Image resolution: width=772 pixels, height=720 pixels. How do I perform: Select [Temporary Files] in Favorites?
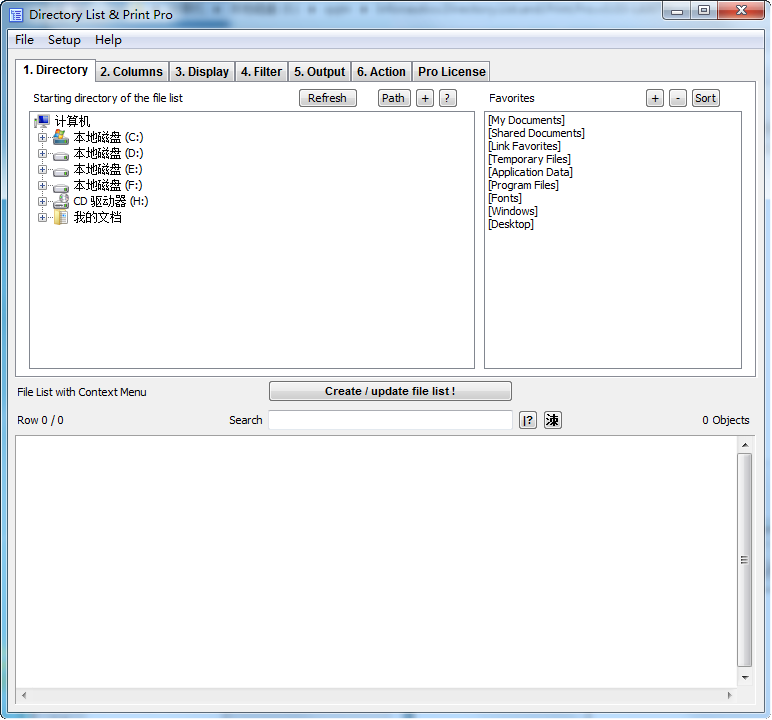[x=529, y=159]
